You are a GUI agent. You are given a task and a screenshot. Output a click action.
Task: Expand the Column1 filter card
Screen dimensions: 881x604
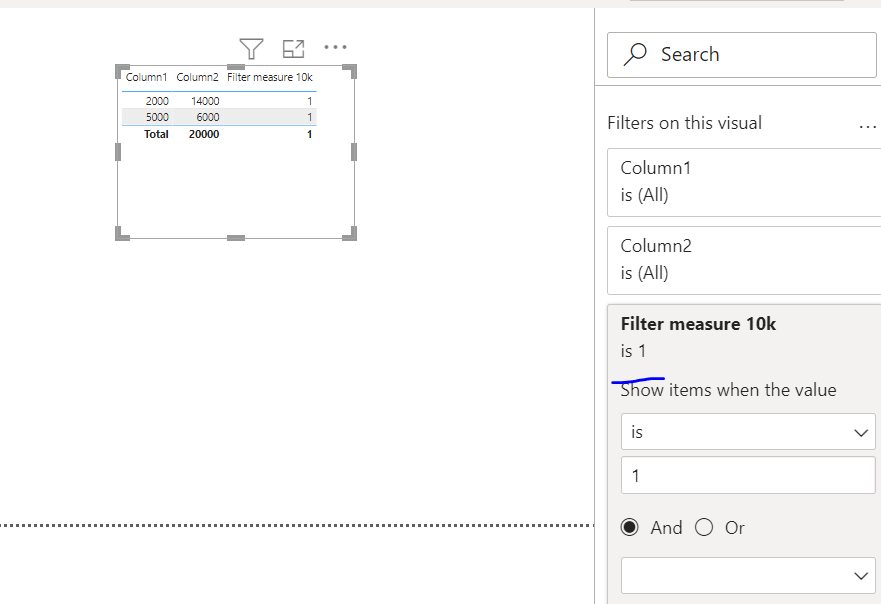point(744,182)
